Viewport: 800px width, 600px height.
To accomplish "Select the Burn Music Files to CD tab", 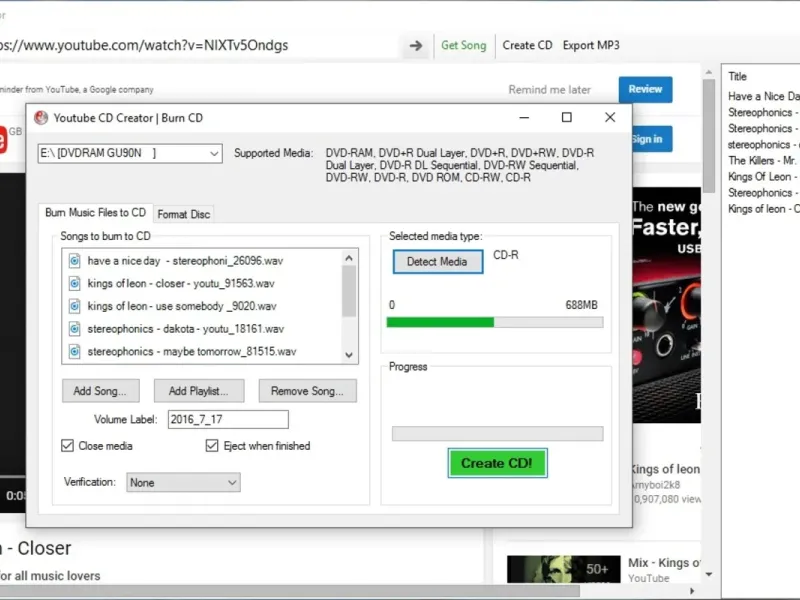I will pyautogui.click(x=95, y=213).
